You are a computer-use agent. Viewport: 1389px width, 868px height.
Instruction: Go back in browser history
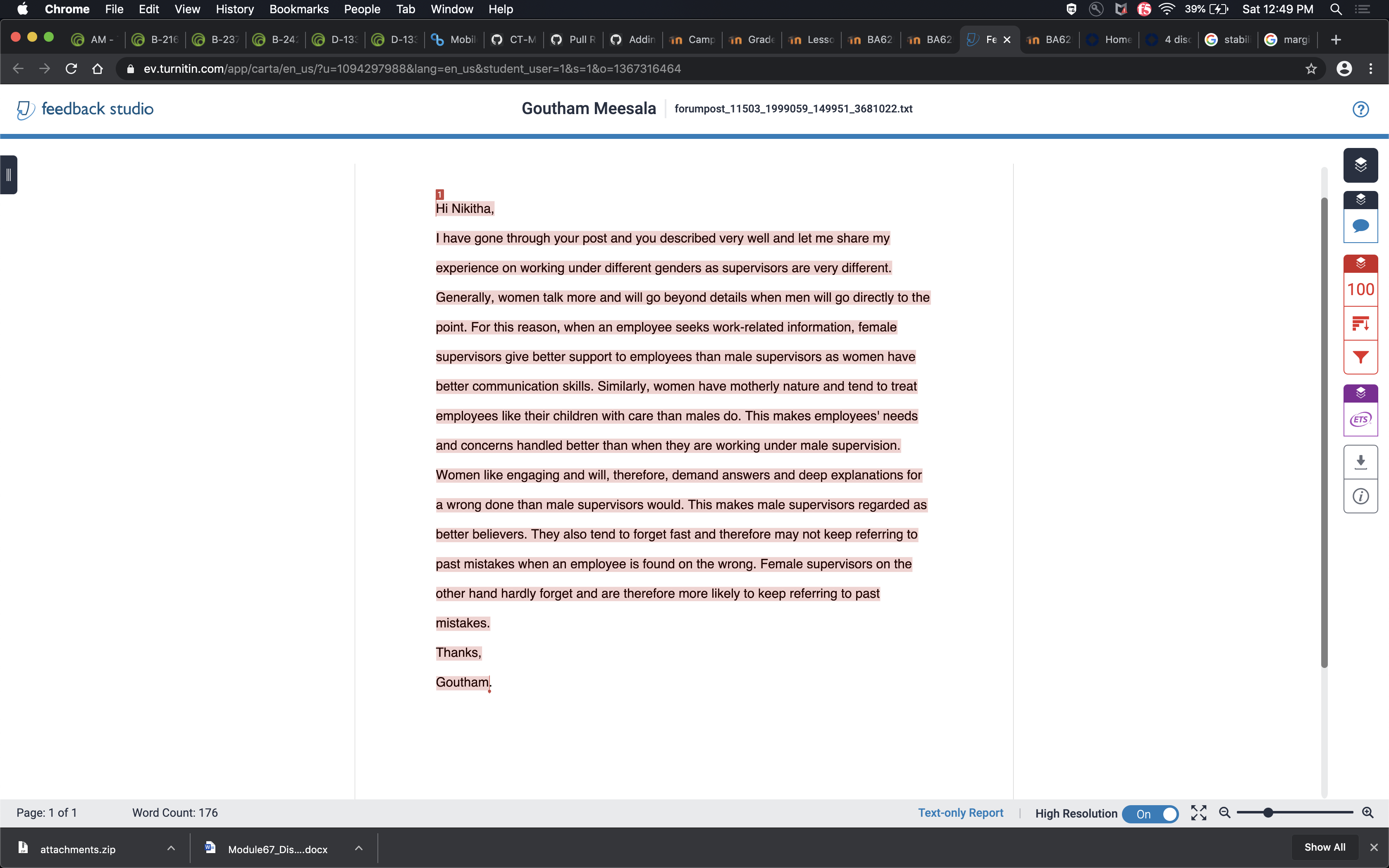coord(18,69)
